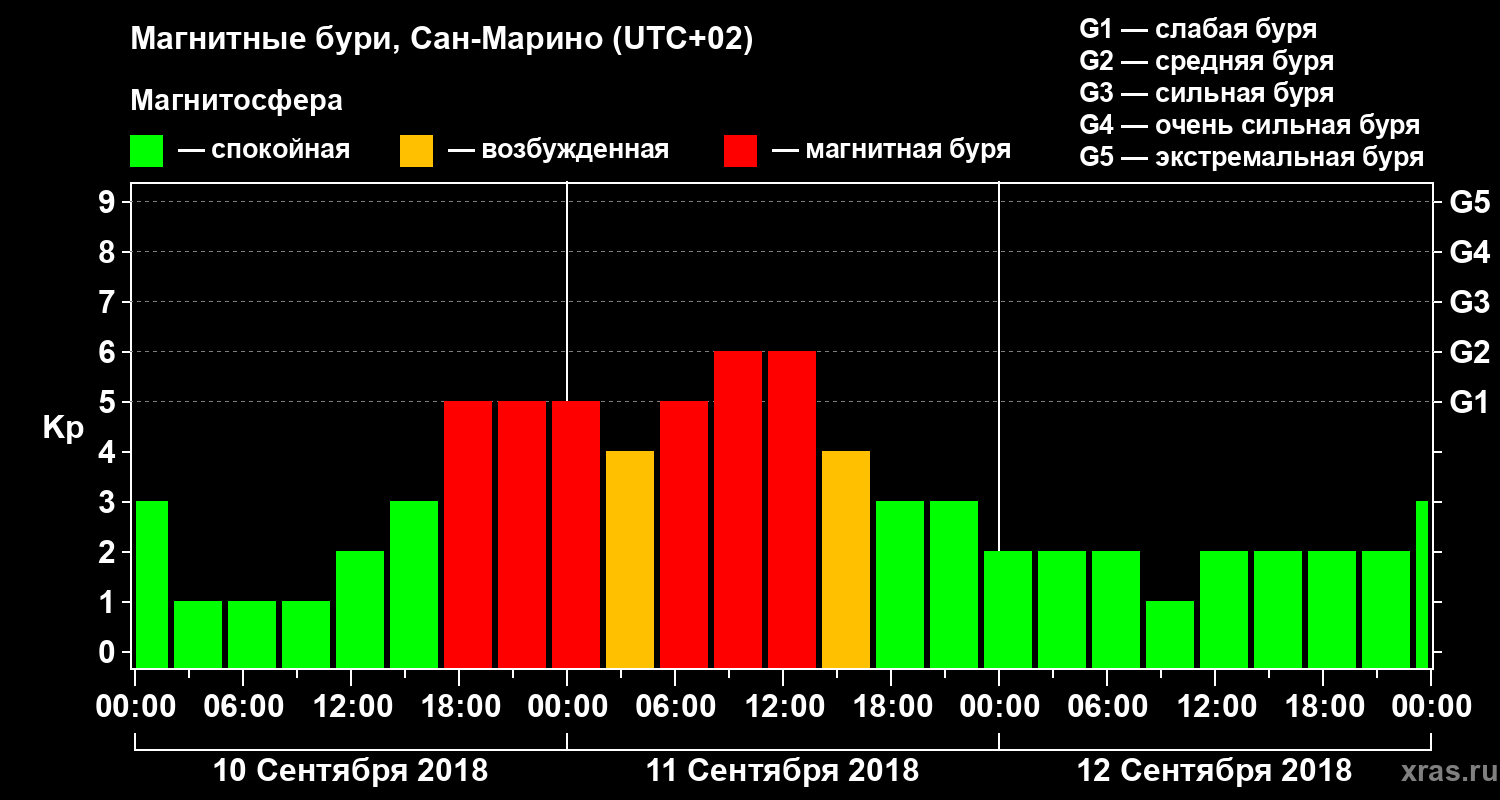Click the «12 Сентября 2018» date label

pyautogui.click(x=1214, y=771)
